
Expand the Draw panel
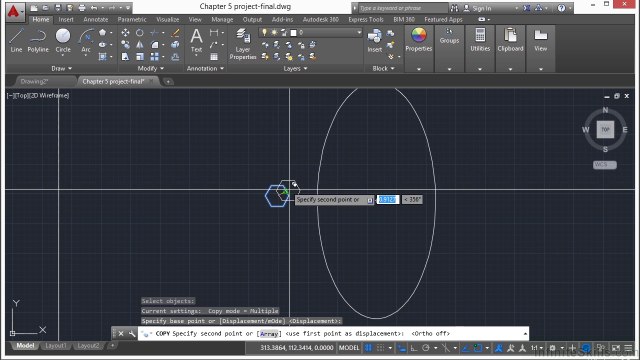pos(62,68)
